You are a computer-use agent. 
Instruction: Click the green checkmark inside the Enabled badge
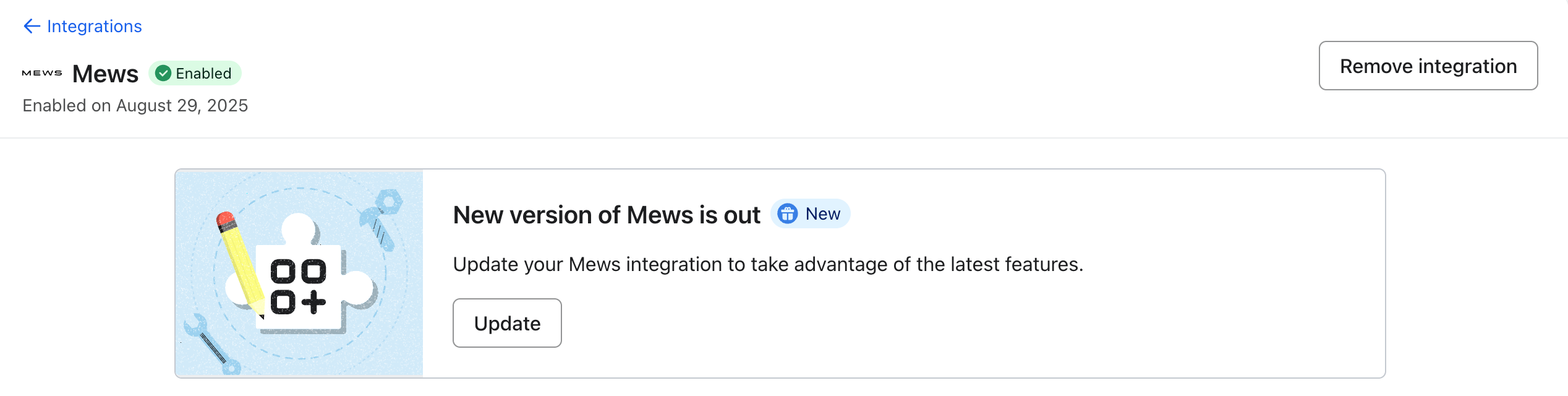tap(163, 73)
